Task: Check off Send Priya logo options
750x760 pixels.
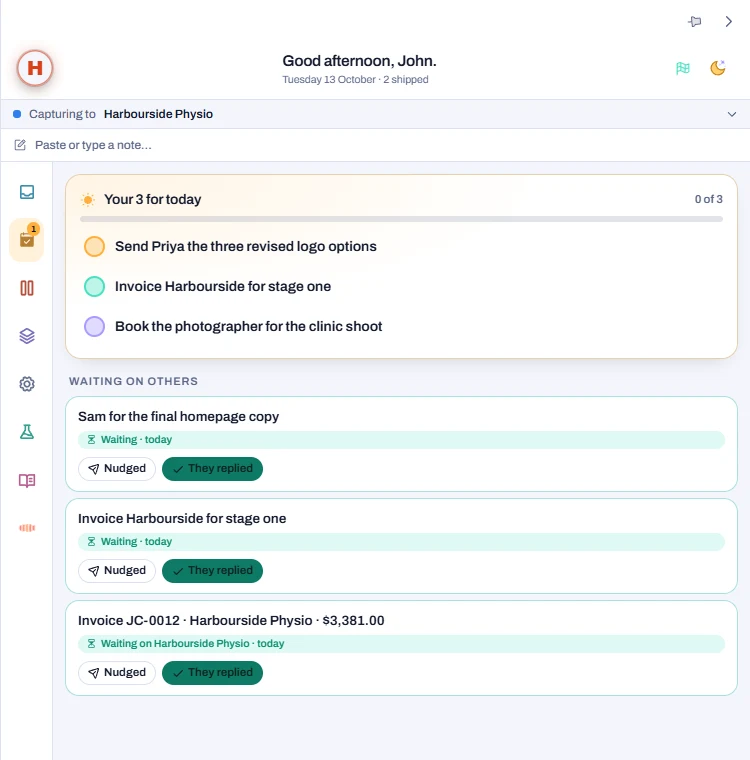Action: click(95, 246)
